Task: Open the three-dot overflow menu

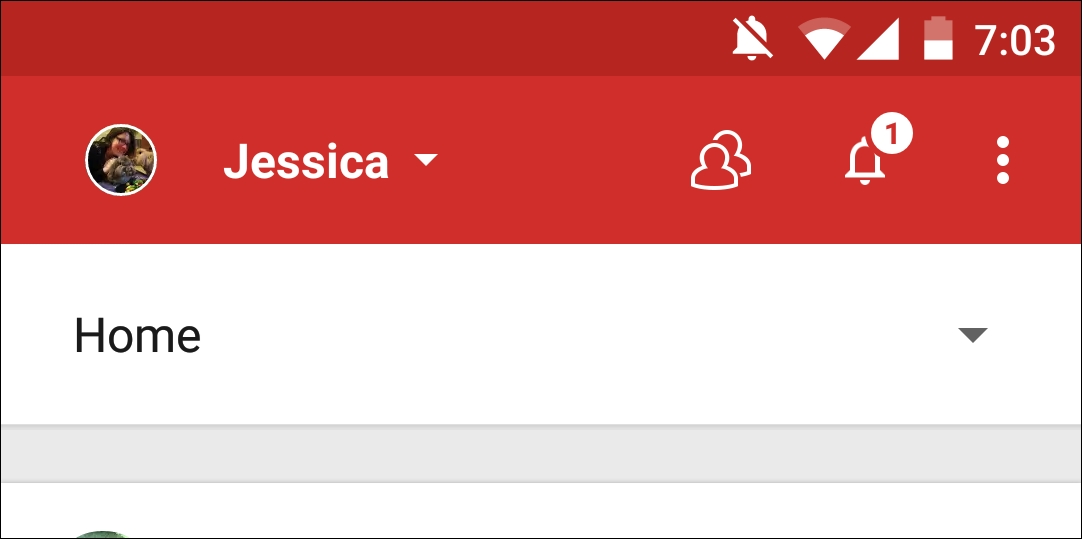Action: (1003, 160)
